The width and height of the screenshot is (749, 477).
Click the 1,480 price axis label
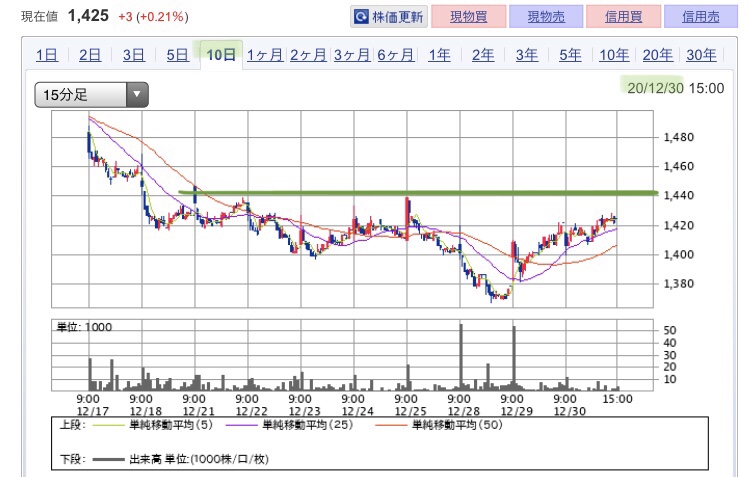(x=679, y=137)
